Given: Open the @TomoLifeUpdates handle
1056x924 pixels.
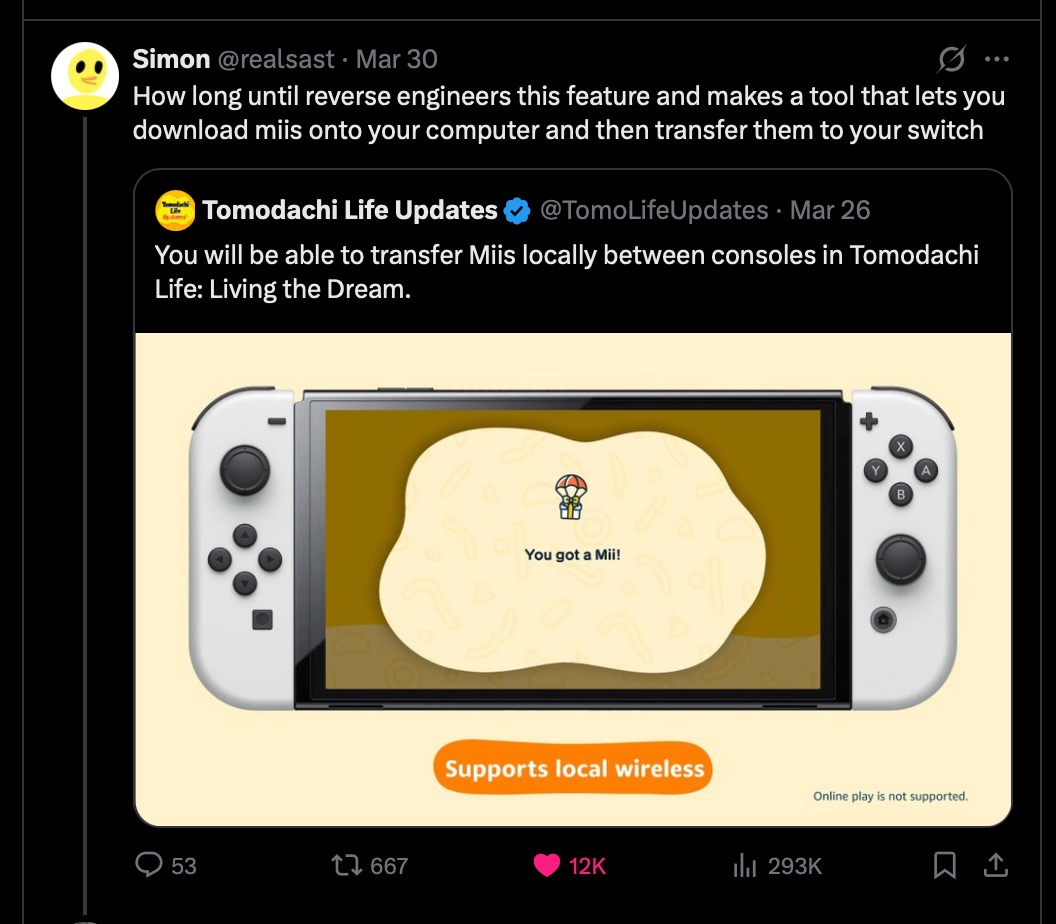Looking at the screenshot, I should pos(654,210).
